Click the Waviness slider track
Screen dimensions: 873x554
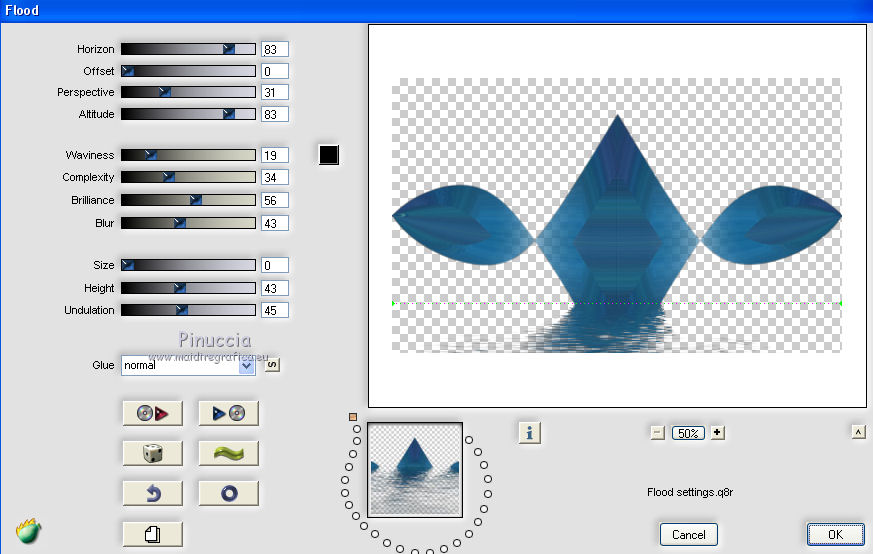coord(188,155)
